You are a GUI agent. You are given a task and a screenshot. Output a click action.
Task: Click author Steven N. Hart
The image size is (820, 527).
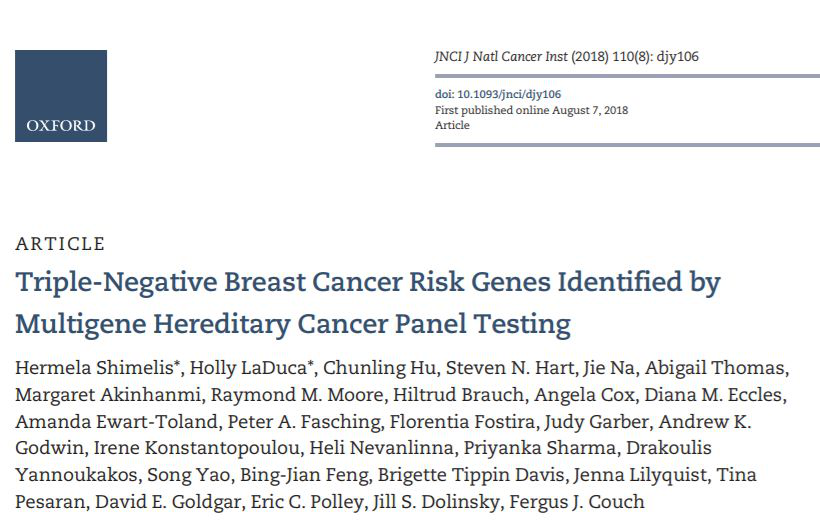click(x=510, y=368)
